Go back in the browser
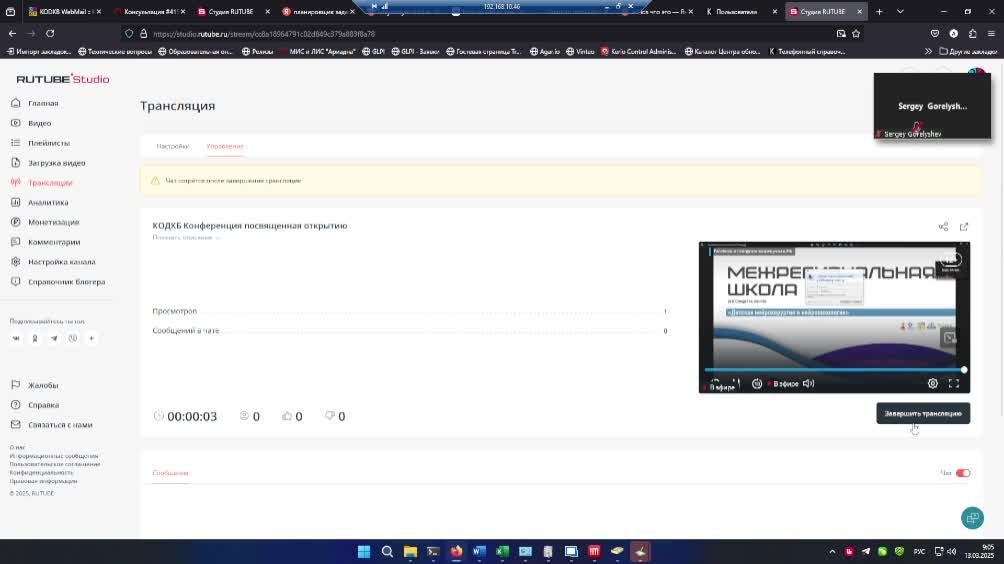This screenshot has width=1004, height=564. (x=13, y=33)
